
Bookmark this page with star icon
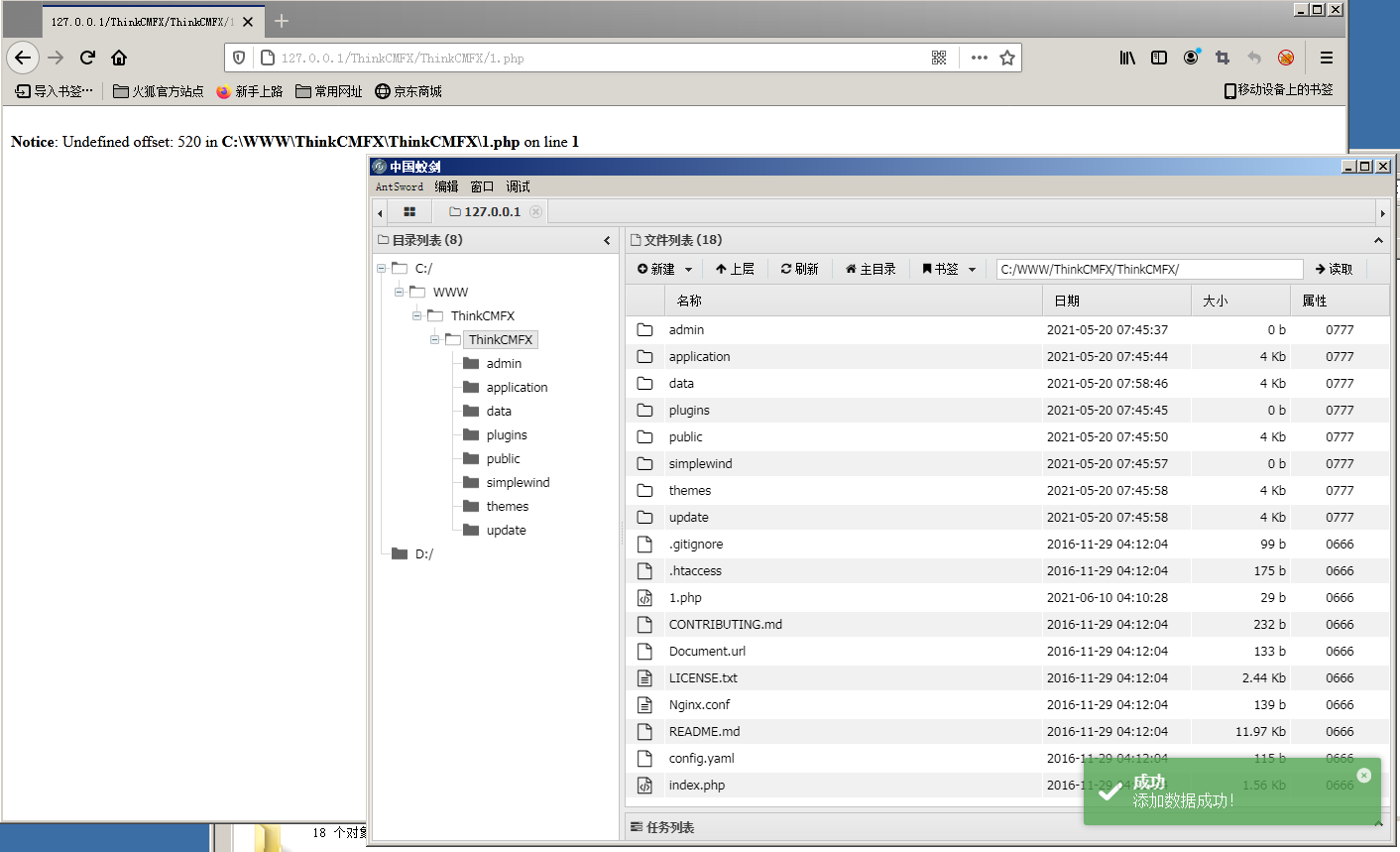pyautogui.click(x=1007, y=58)
